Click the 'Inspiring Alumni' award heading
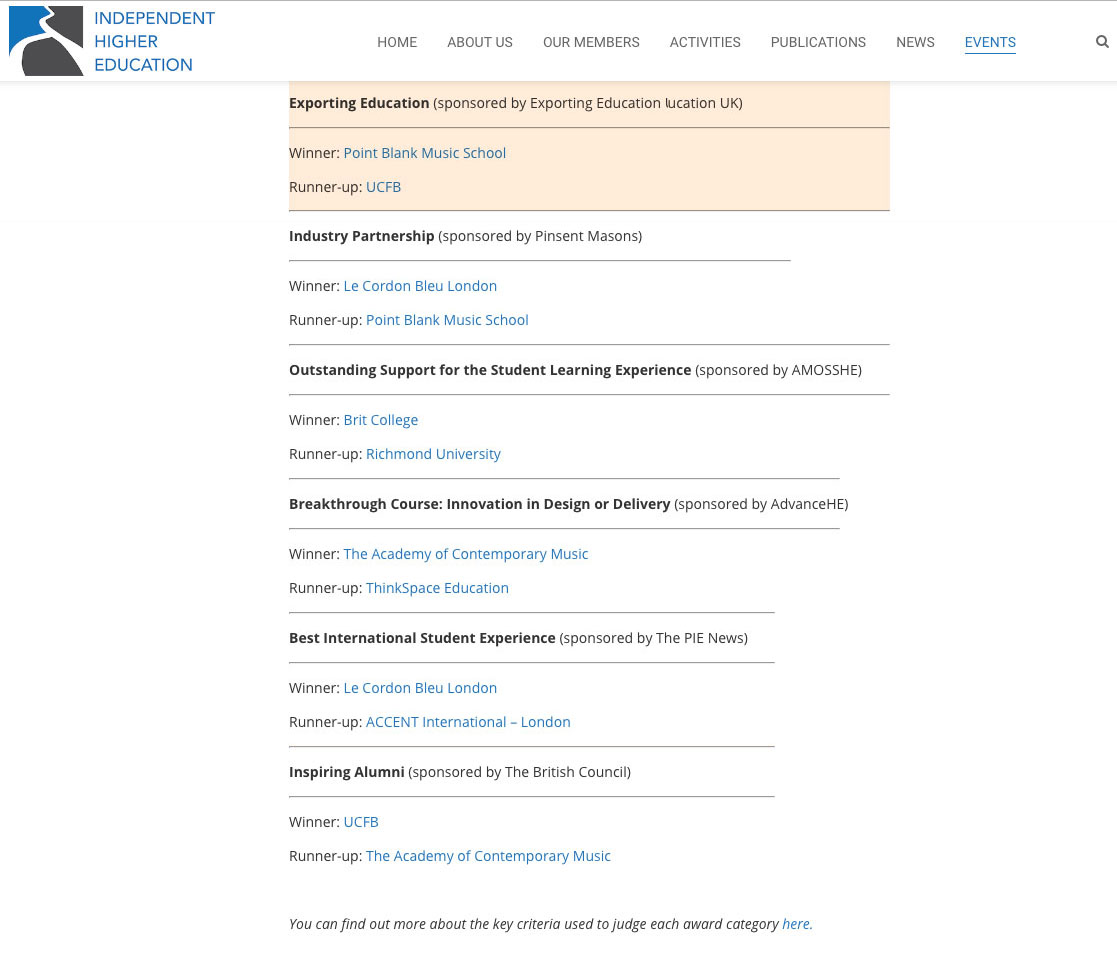 [347, 772]
